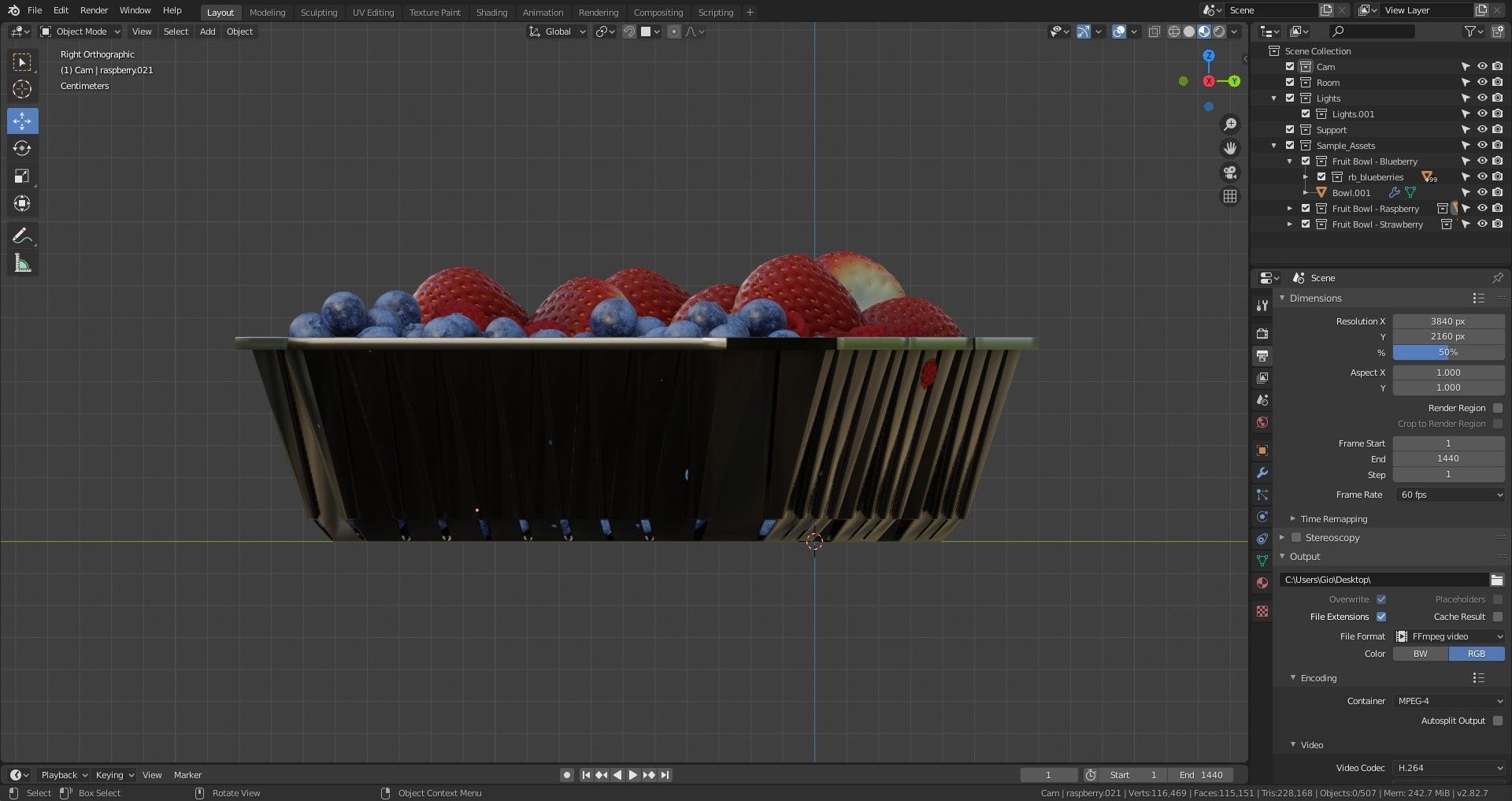The image size is (1512, 801).
Task: Select the Annotate tool
Action: (22, 235)
